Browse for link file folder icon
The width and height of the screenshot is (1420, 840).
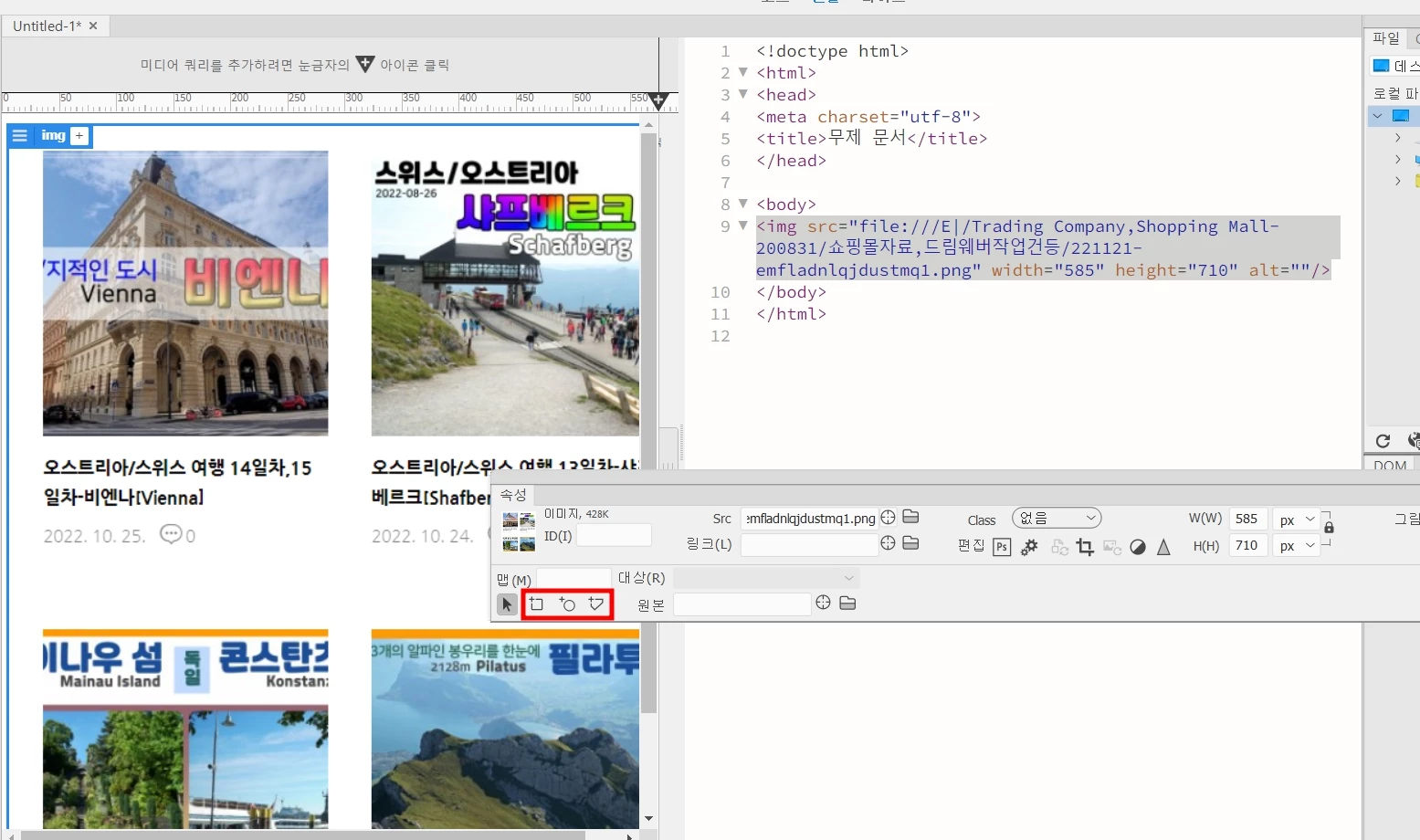(910, 543)
